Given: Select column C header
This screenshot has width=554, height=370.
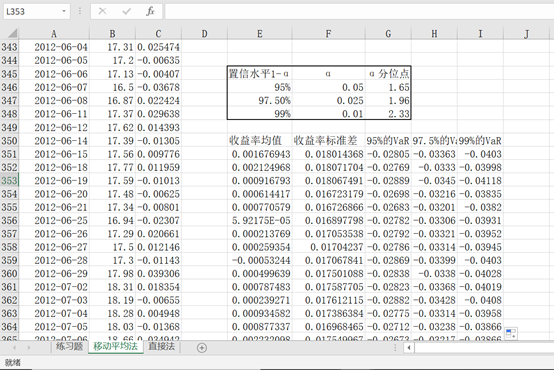Looking at the screenshot, I should click(x=158, y=34).
